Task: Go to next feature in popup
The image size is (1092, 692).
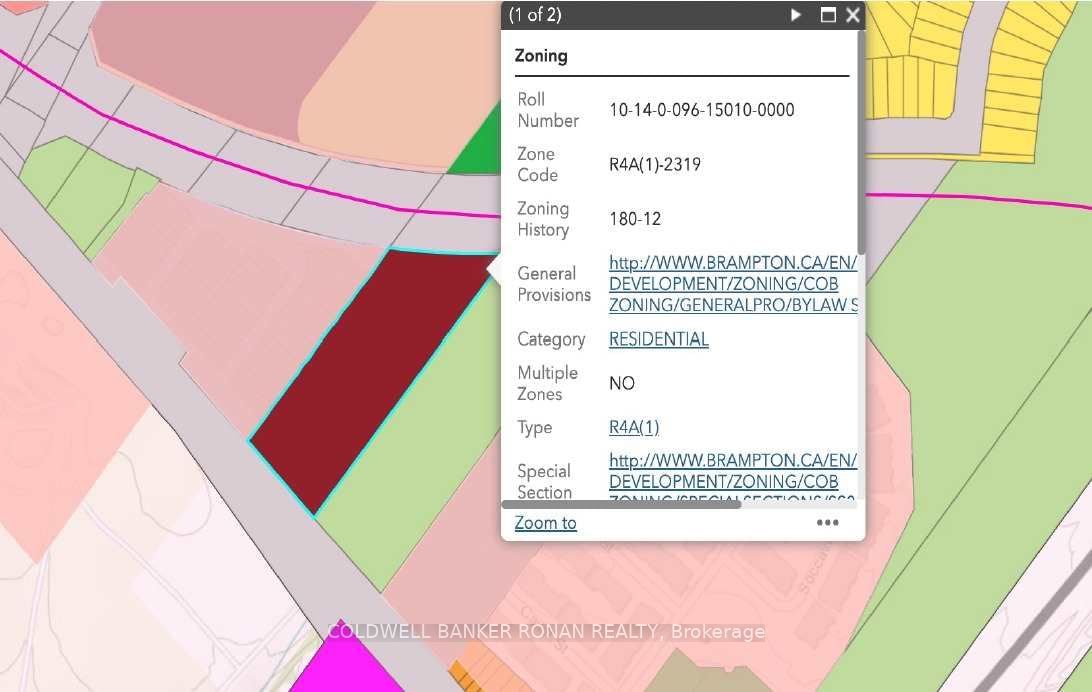Action: [x=795, y=15]
